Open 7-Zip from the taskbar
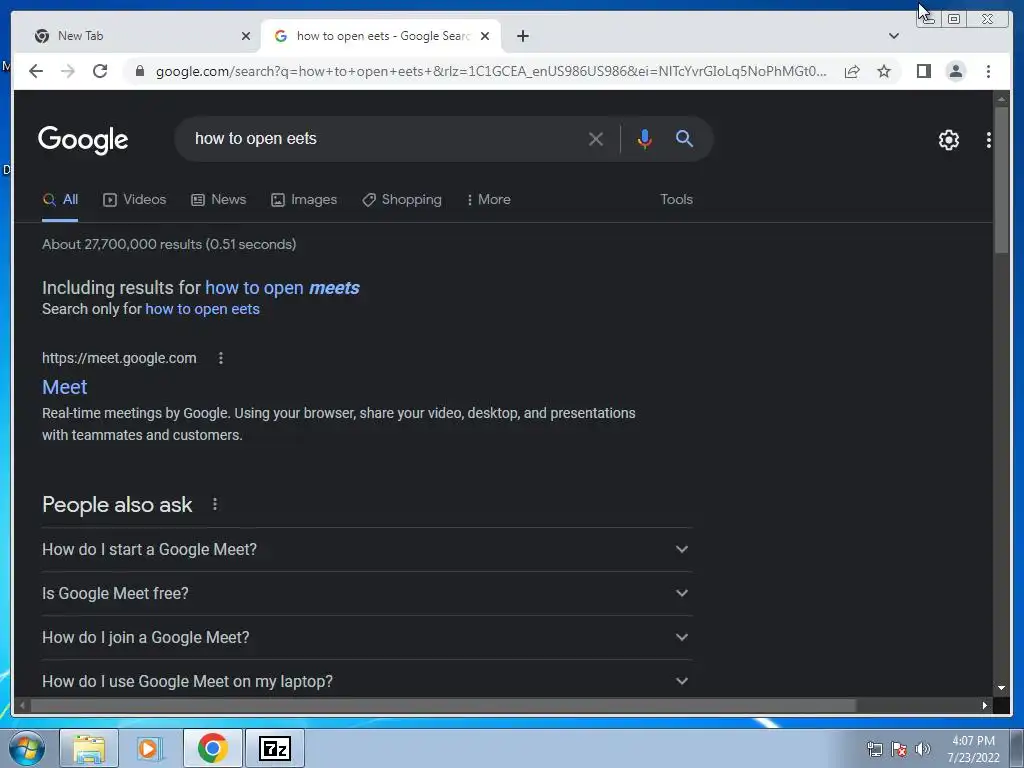1024x768 pixels. click(275, 748)
